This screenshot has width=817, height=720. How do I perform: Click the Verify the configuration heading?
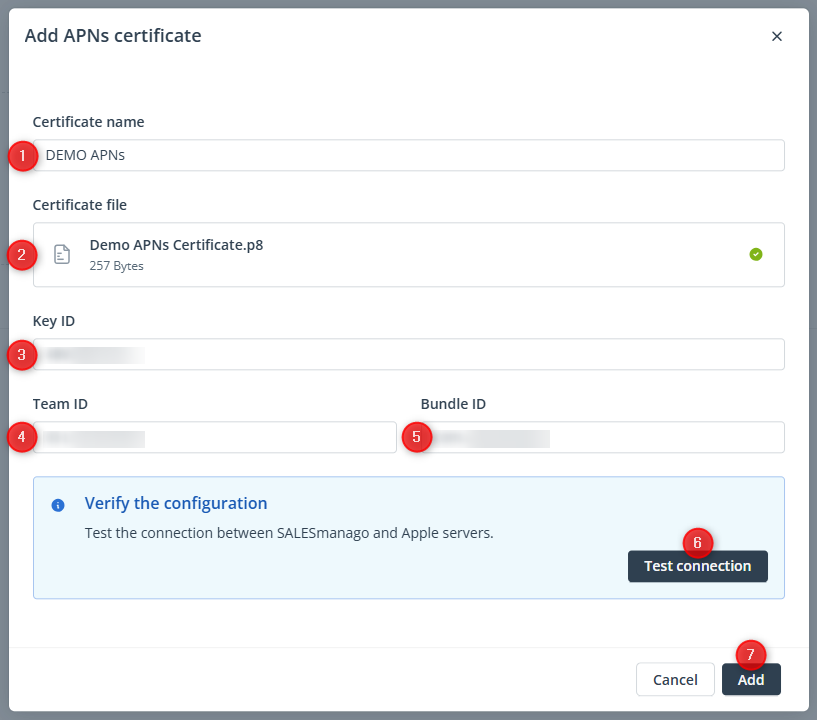[x=176, y=503]
